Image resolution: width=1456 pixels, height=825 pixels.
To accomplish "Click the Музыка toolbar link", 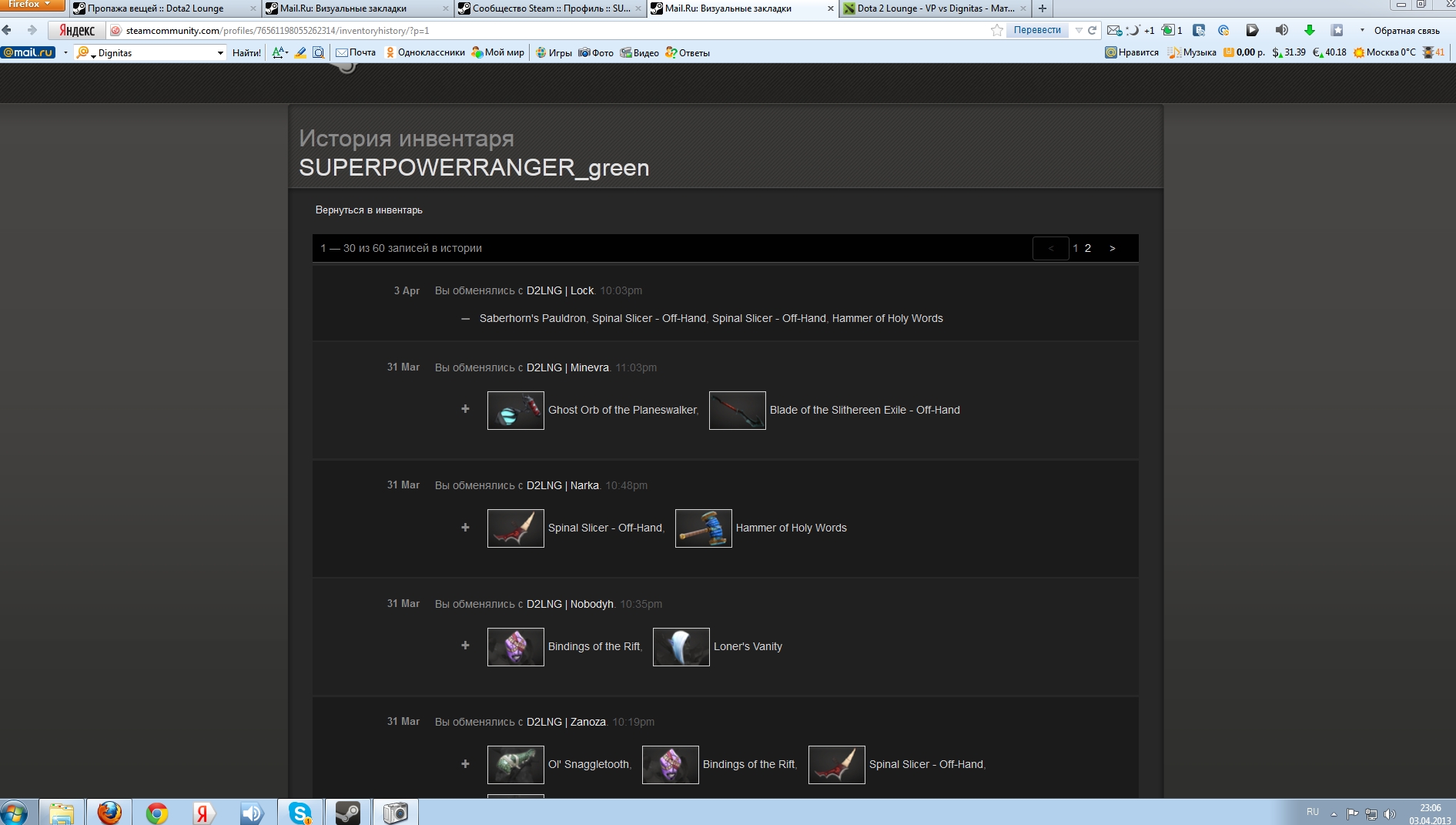I will pos(1192,52).
